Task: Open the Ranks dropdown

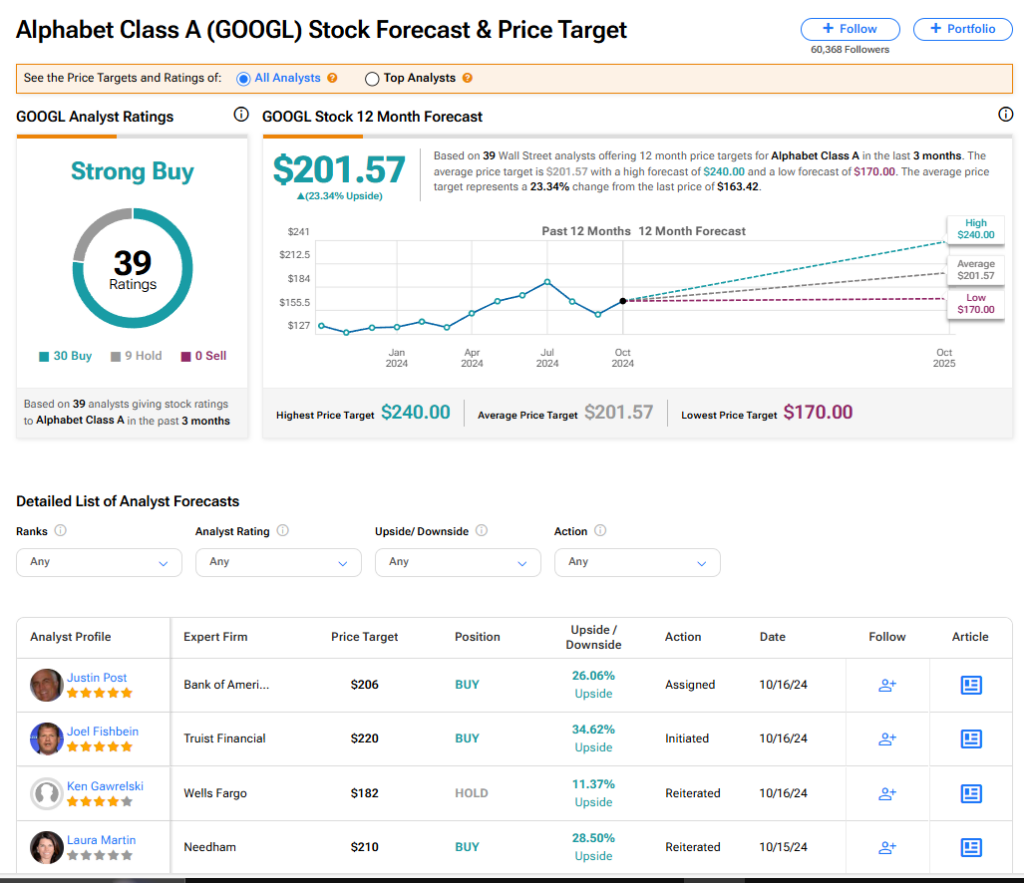Action: (99, 562)
